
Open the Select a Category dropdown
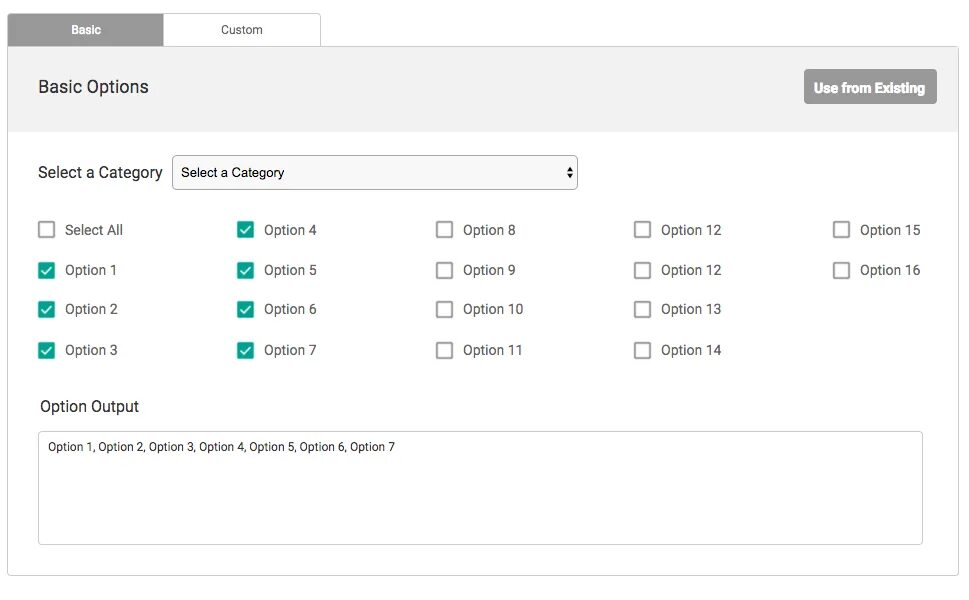coord(375,173)
